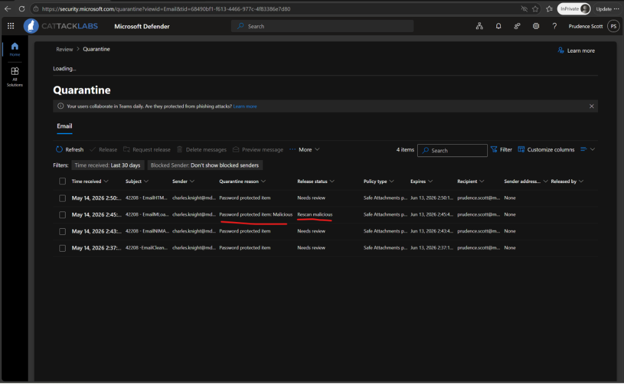
Task: Open the app launcher waffle icon
Action: (11, 26)
